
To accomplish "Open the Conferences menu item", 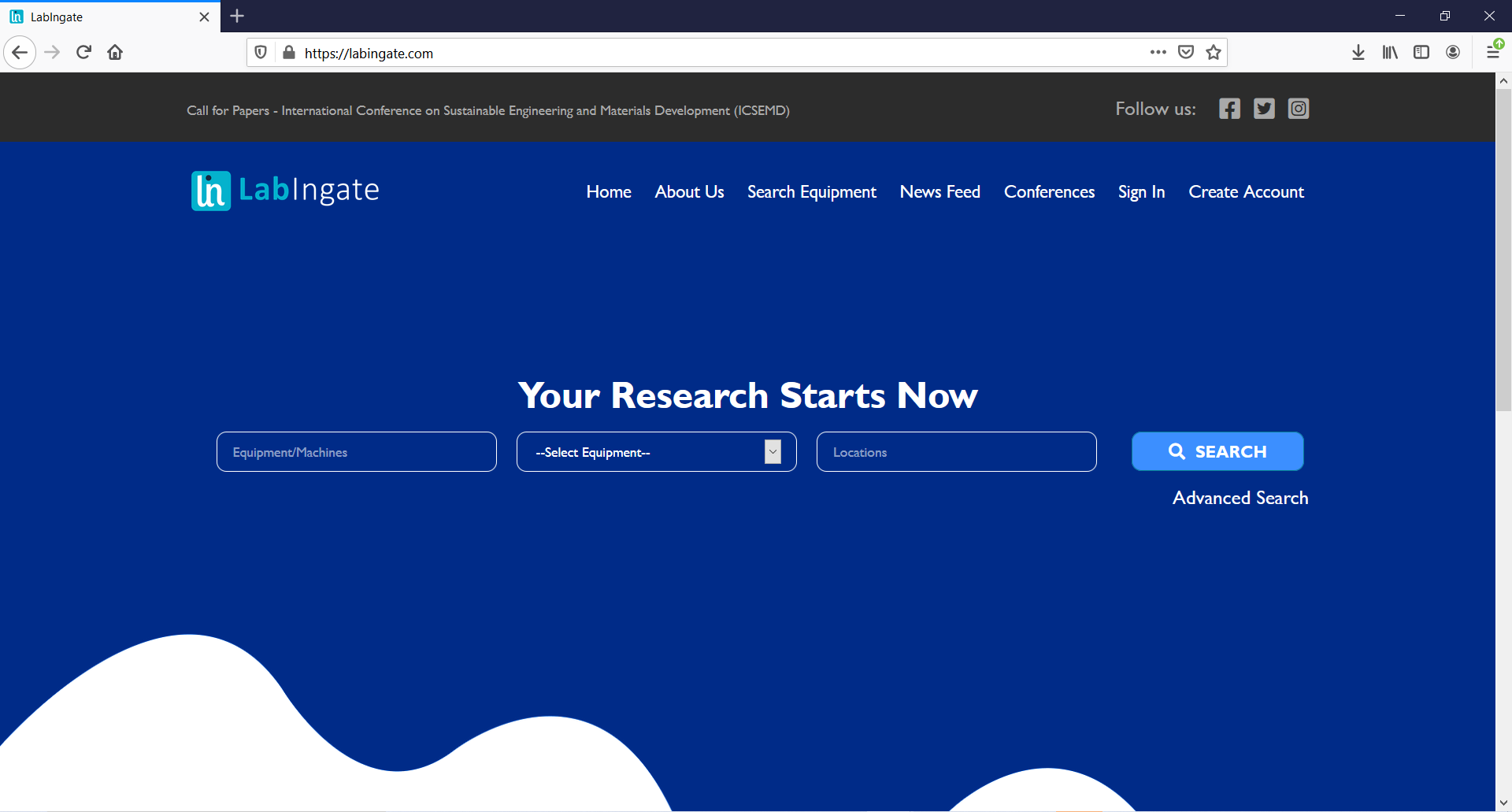I will tap(1049, 192).
